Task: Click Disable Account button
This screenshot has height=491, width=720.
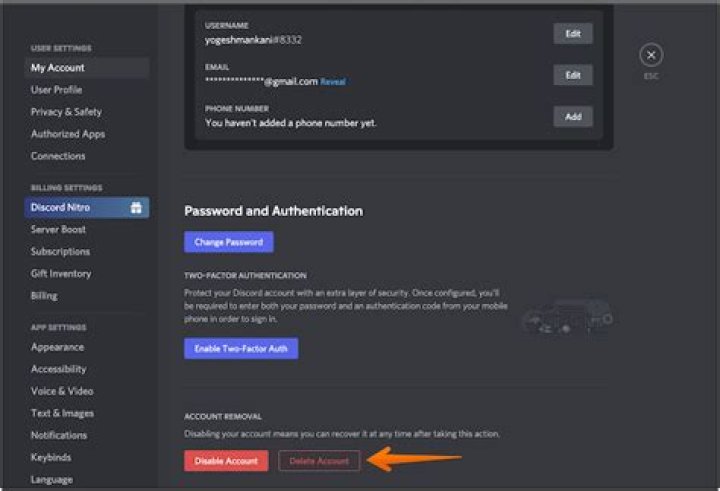Action: pyautogui.click(x=226, y=461)
